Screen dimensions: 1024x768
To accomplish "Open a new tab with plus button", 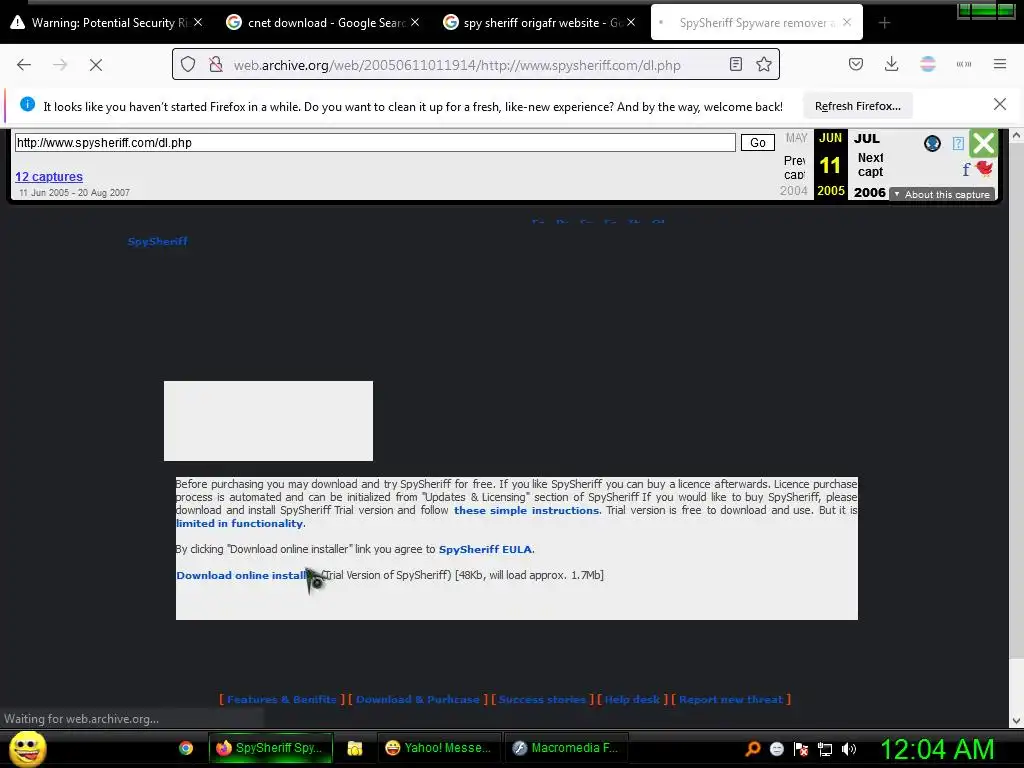I will pyautogui.click(x=884, y=23).
